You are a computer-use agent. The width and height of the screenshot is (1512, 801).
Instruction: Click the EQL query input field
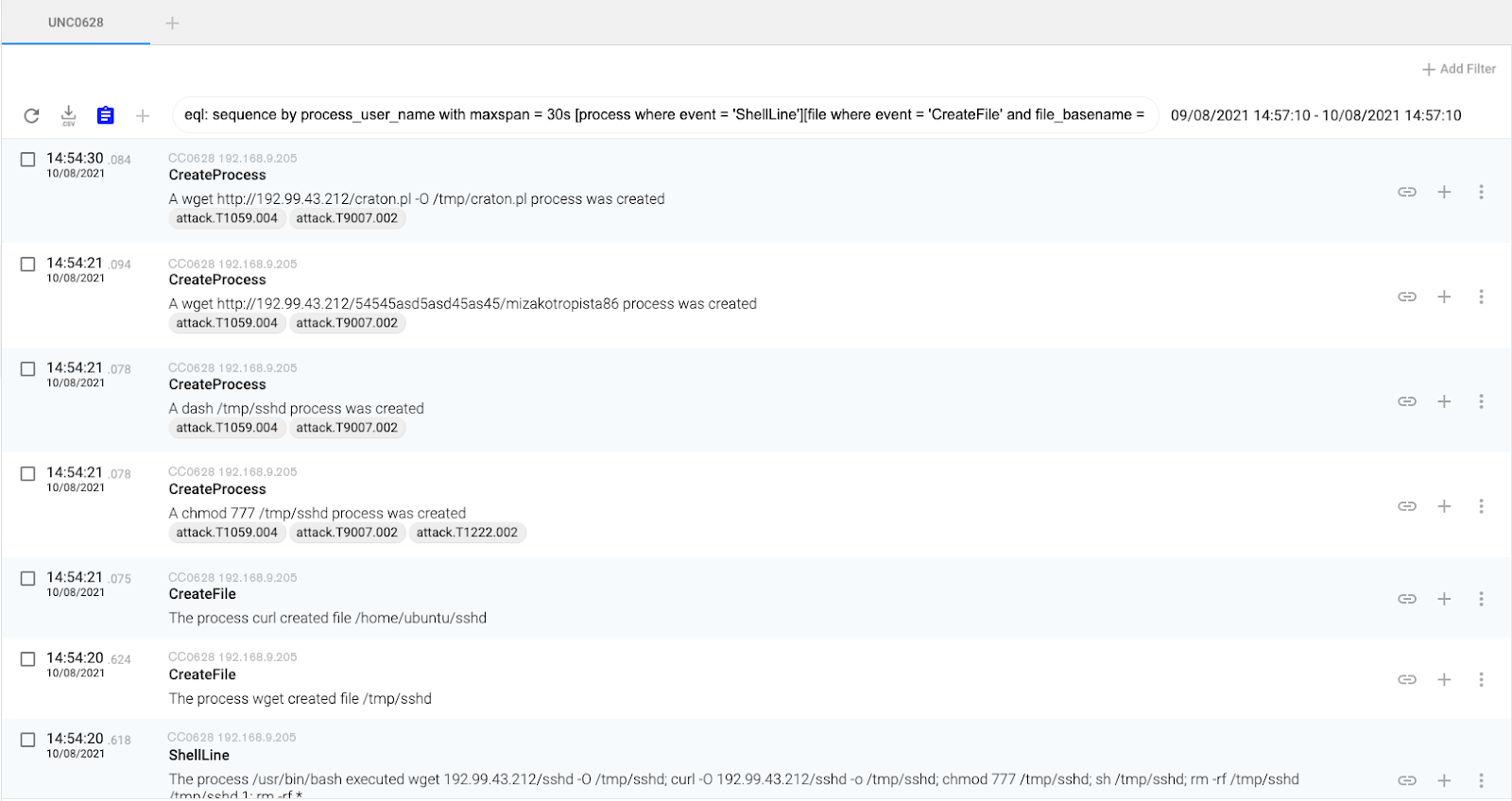665,115
